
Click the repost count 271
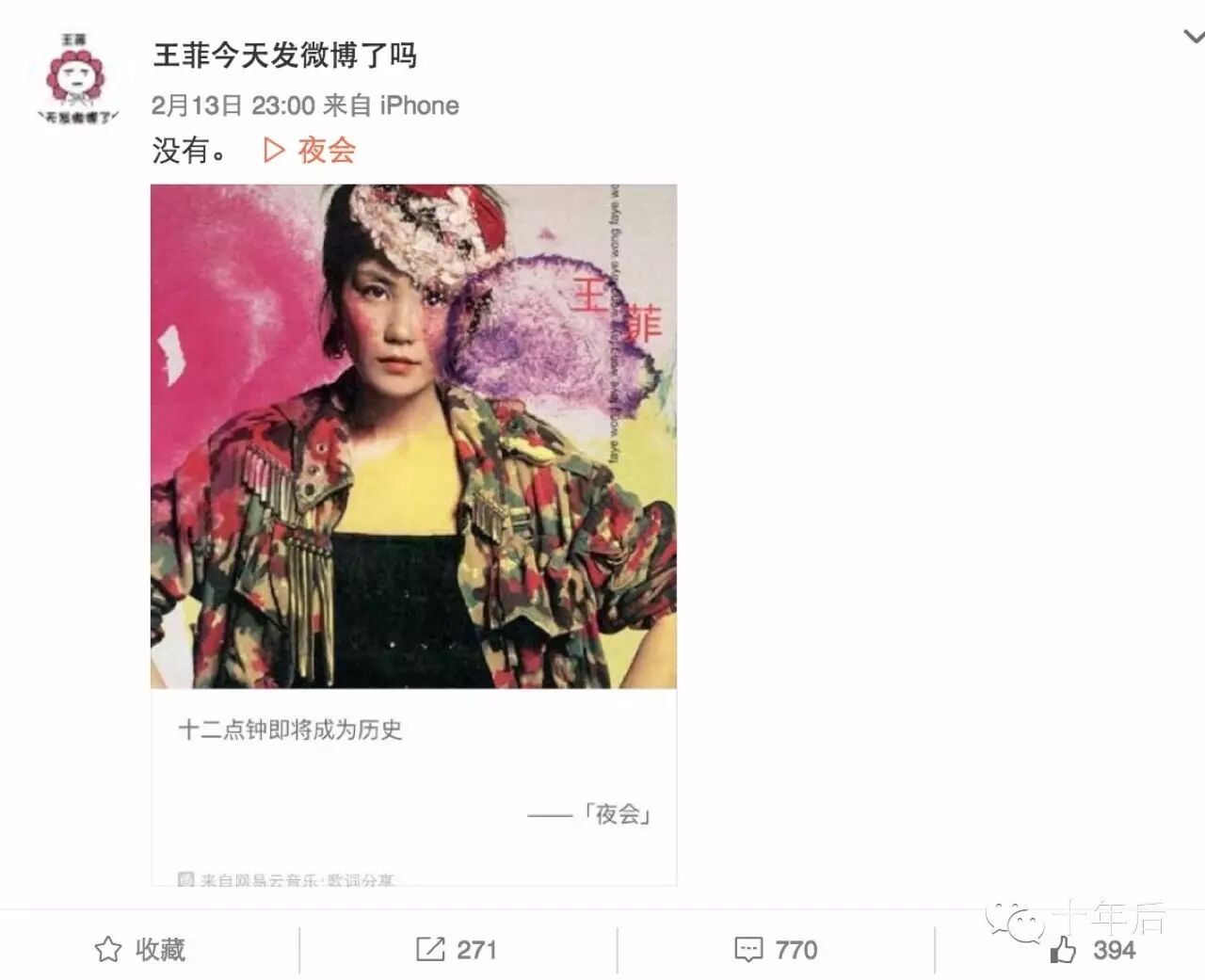476,950
